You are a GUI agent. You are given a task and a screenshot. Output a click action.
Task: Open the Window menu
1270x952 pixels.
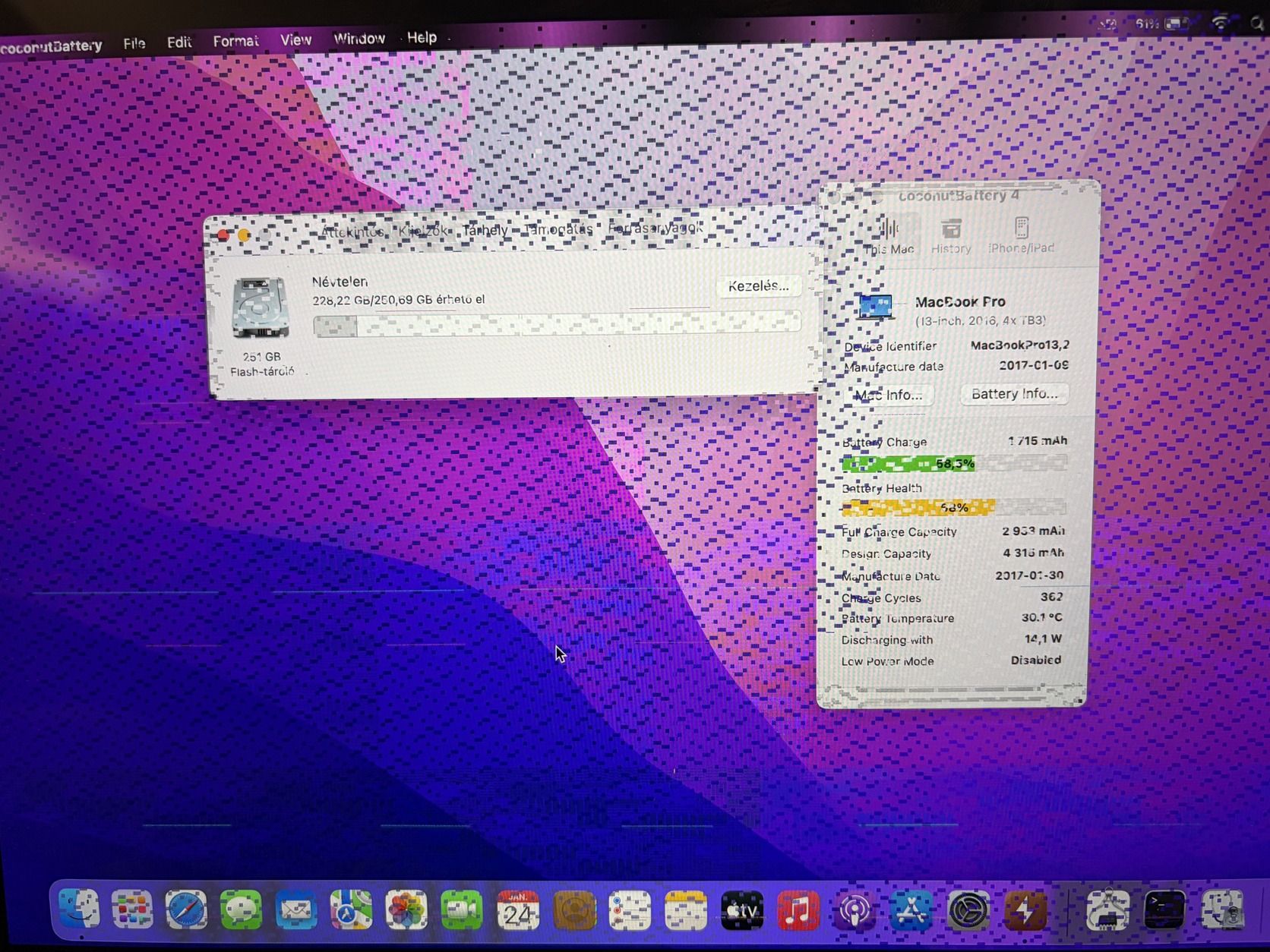[x=359, y=38]
